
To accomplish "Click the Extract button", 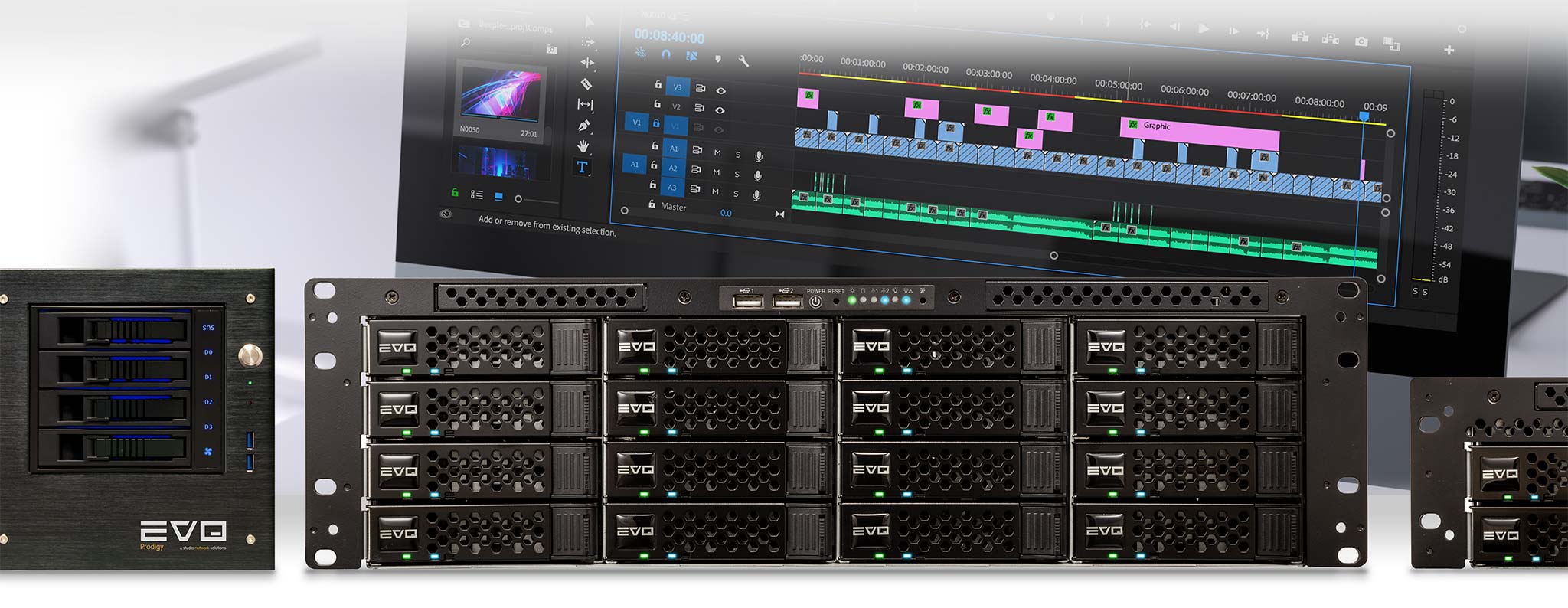I will [x=1331, y=38].
